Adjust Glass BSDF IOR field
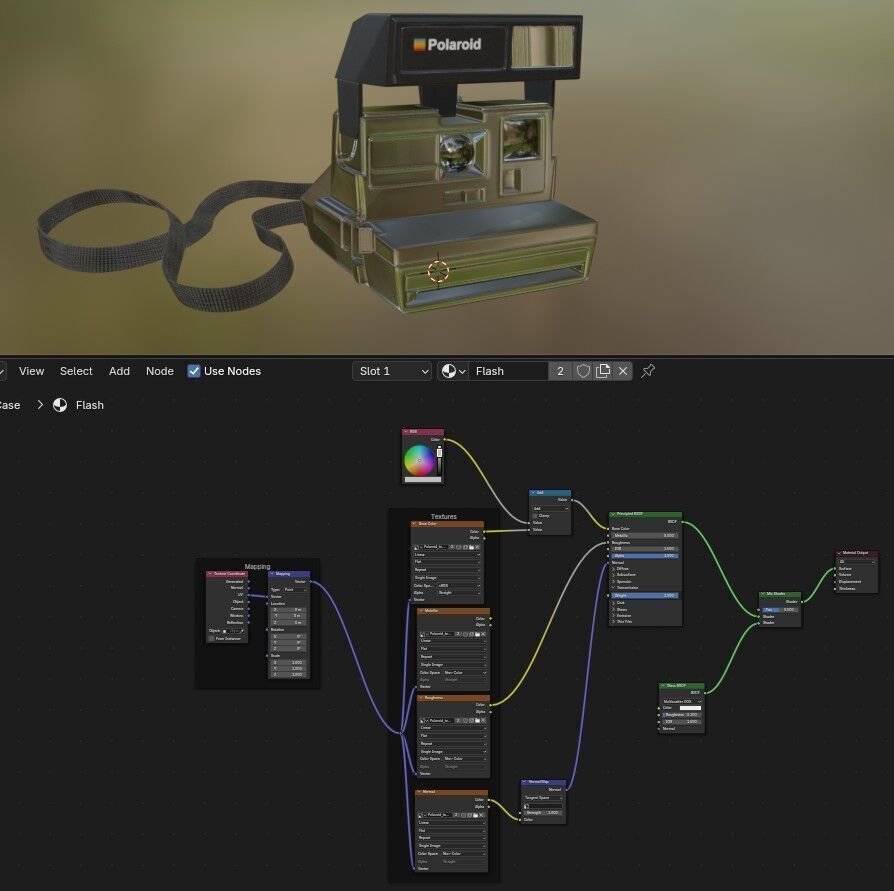Image resolution: width=894 pixels, height=891 pixels. coord(682,722)
